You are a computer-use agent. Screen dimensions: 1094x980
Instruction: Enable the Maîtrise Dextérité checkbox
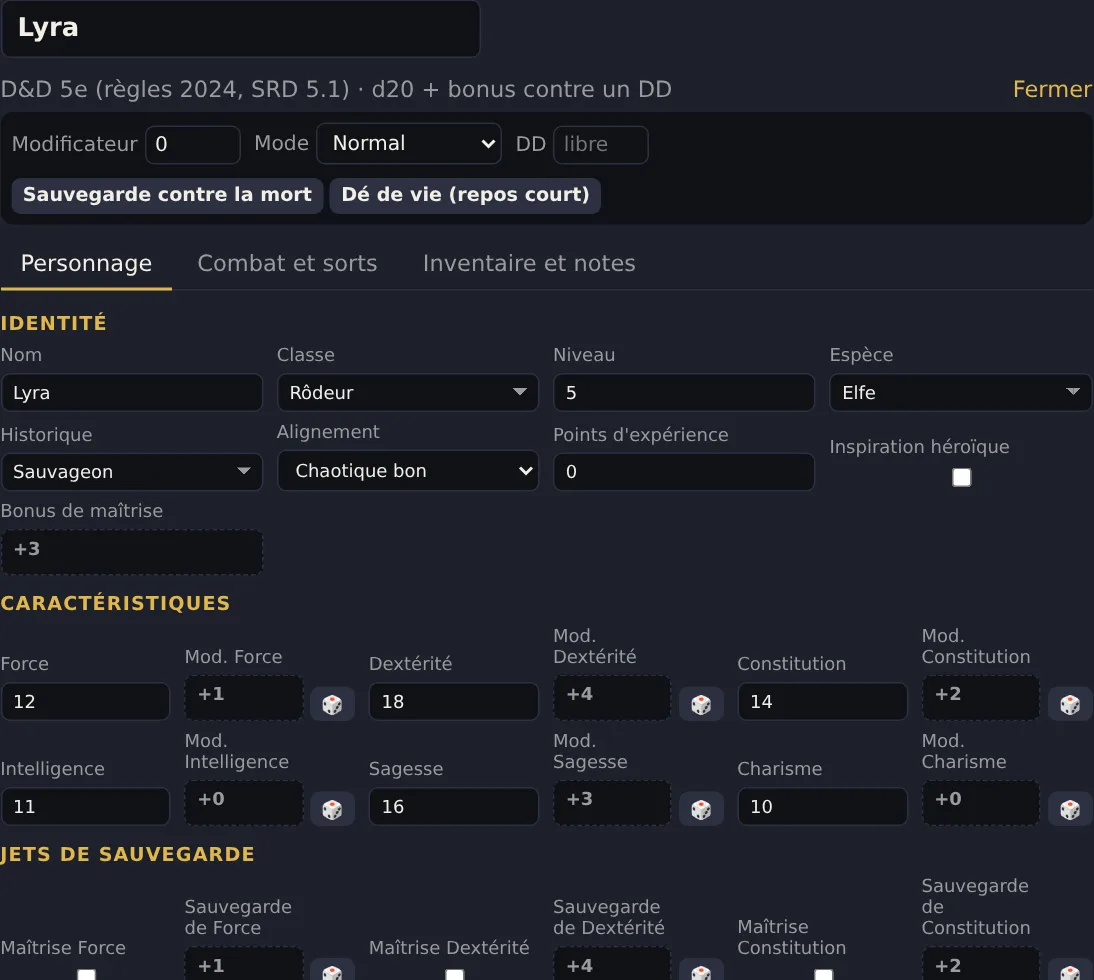click(x=455, y=974)
